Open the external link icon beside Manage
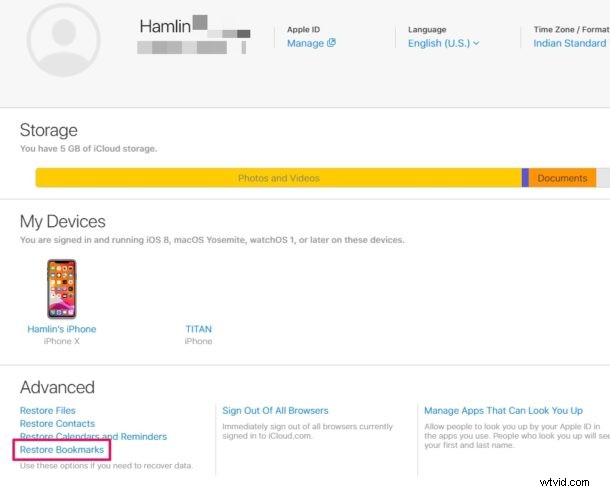Image resolution: width=610 pixels, height=492 pixels. (x=331, y=42)
